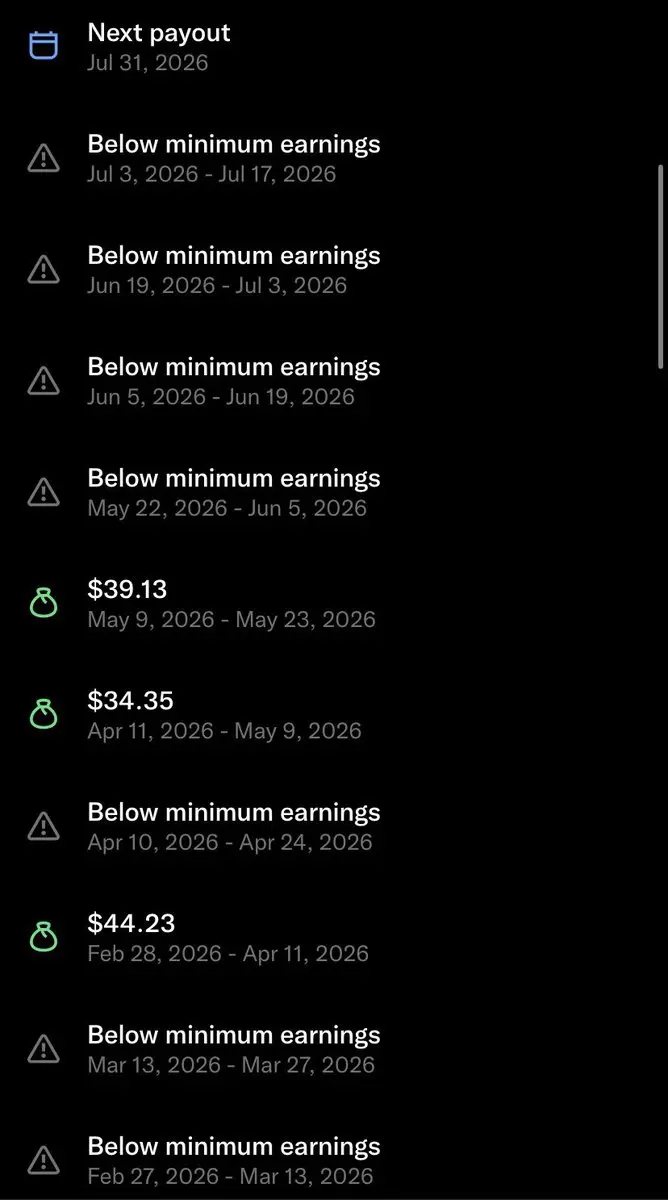Screen dimensions: 668x1200
Task: Tap warning icon for Jul 3 - Jul 17 period
Action: tap(43, 158)
